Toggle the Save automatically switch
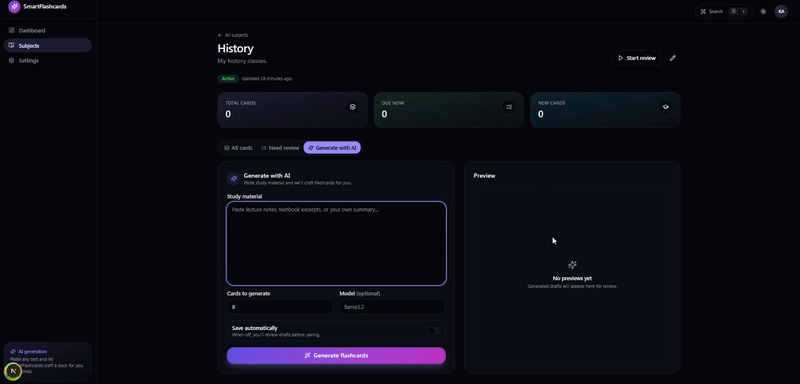Viewport: 800px width, 384px height. (x=434, y=331)
